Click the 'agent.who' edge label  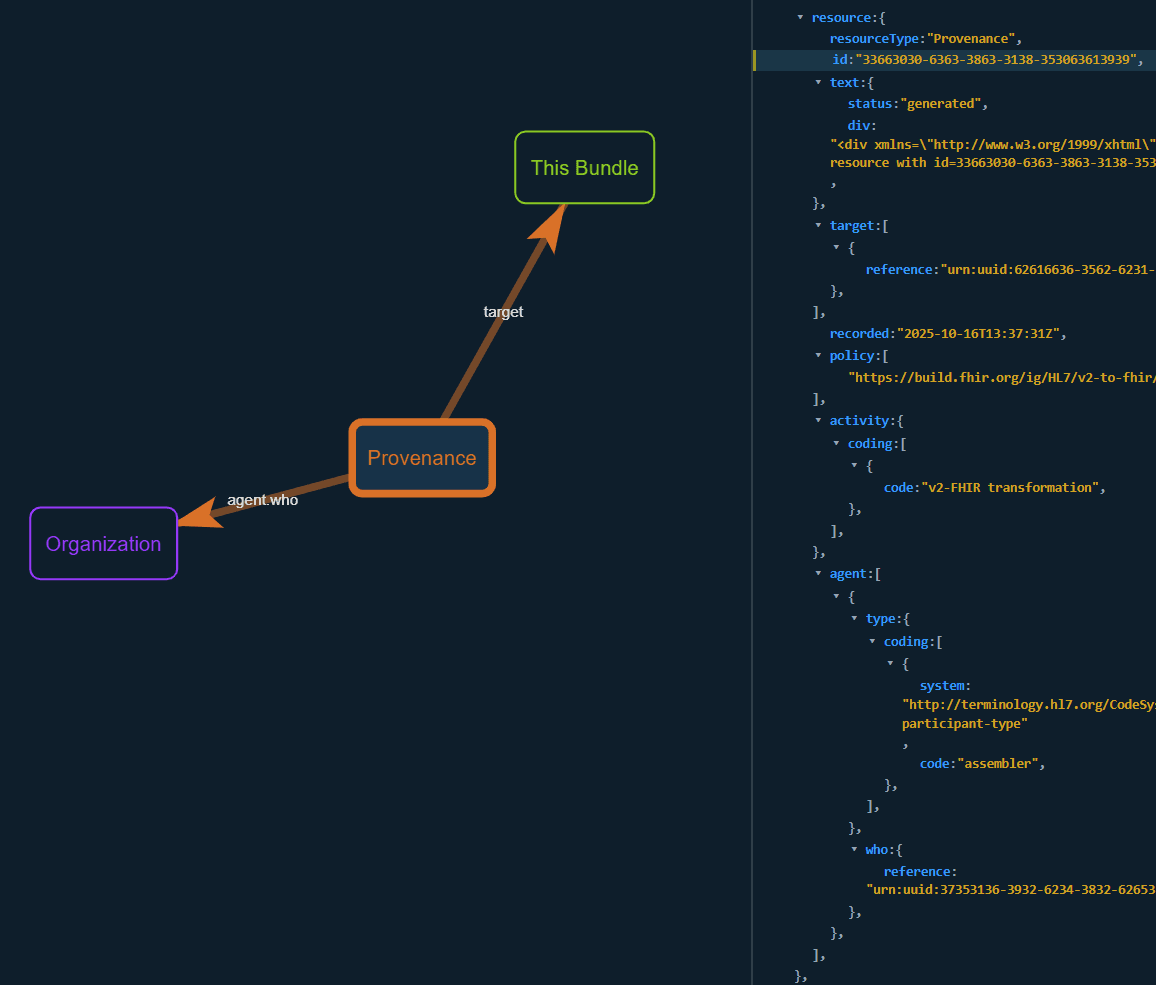(x=262, y=500)
